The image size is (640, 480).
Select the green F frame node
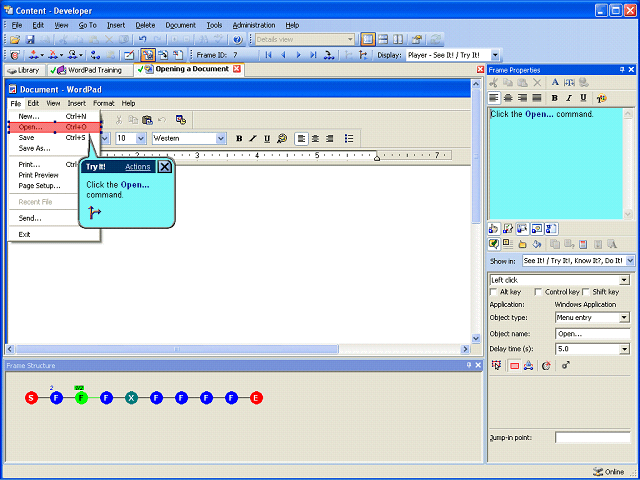(81, 398)
